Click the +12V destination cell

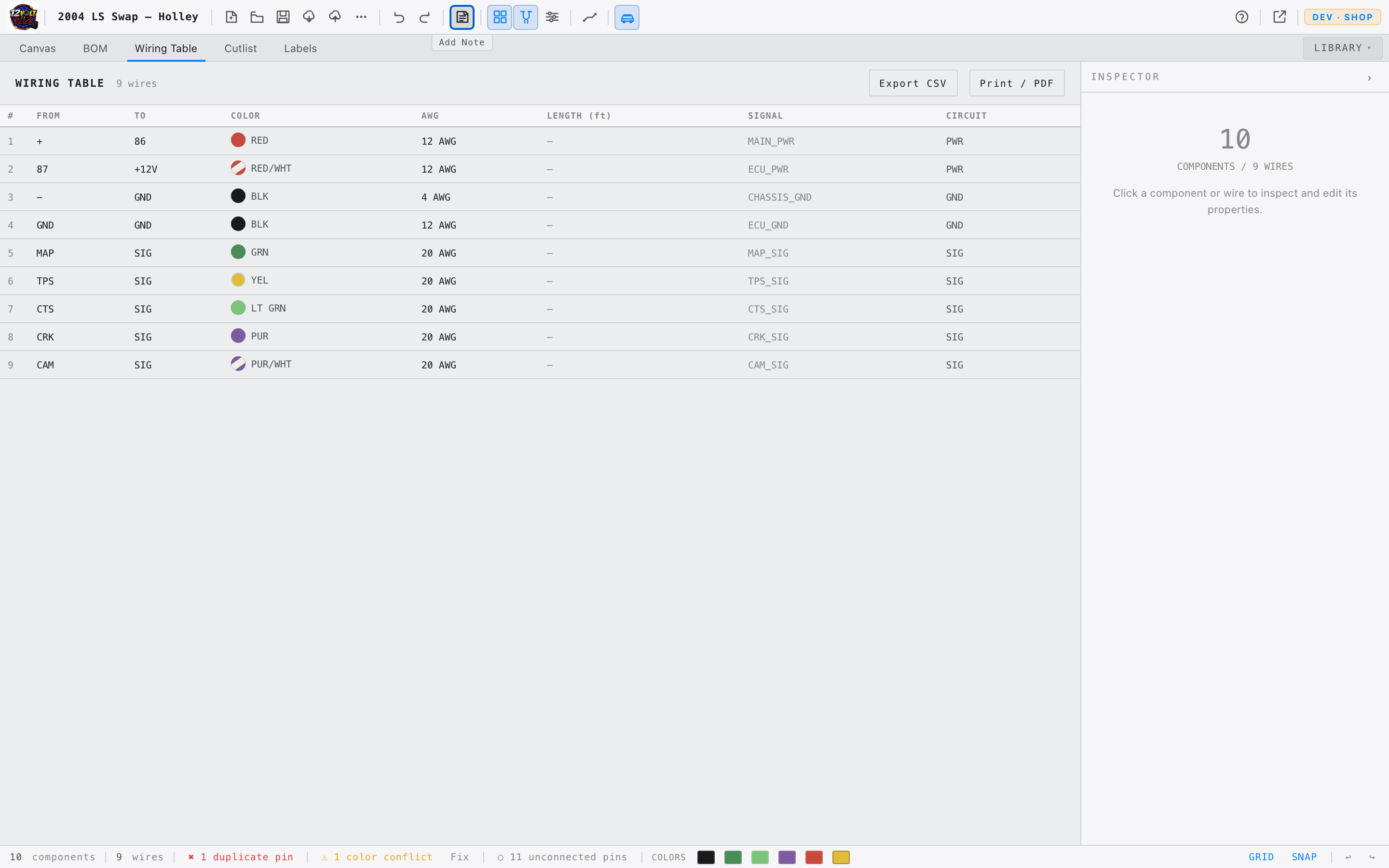point(146,169)
